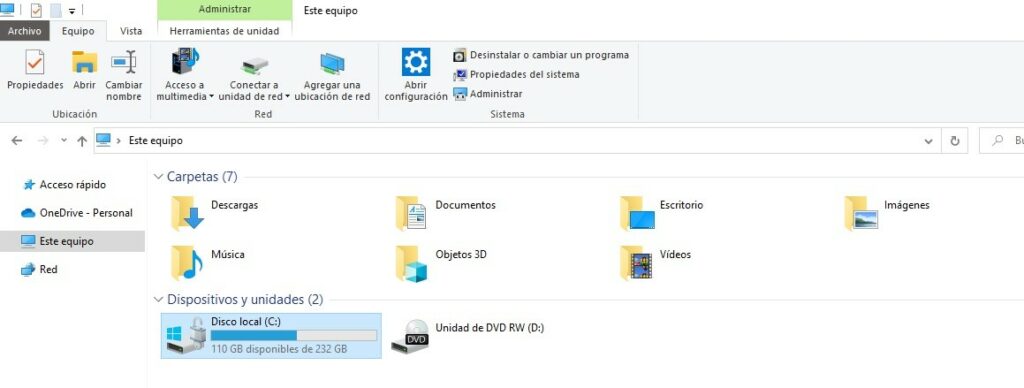Select Este equipo in navigation pane

[72, 241]
